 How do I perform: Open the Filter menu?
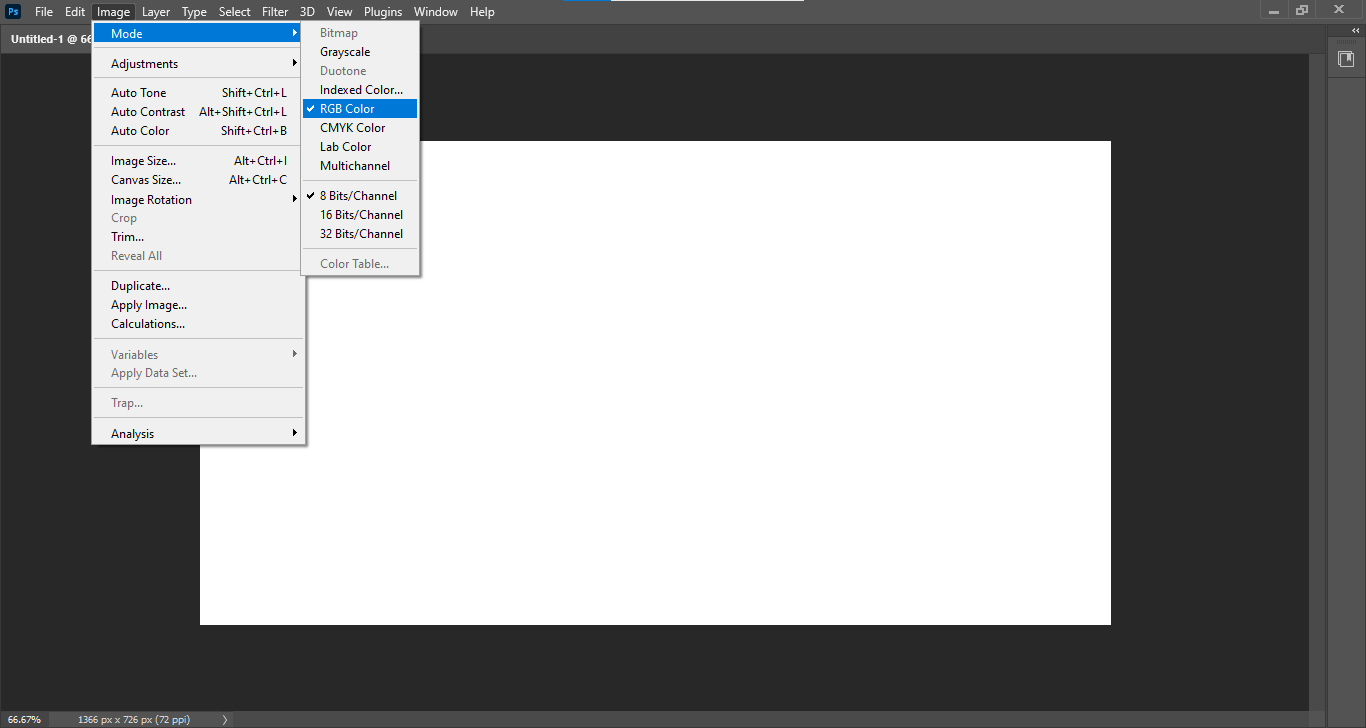[x=275, y=12]
